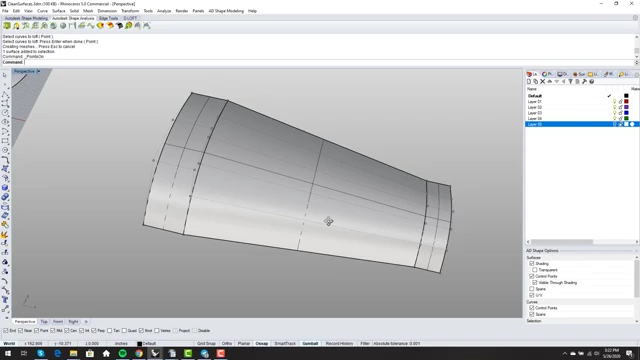Open Layers panel help icon
The height and width of the screenshot is (360, 640).
591,82
